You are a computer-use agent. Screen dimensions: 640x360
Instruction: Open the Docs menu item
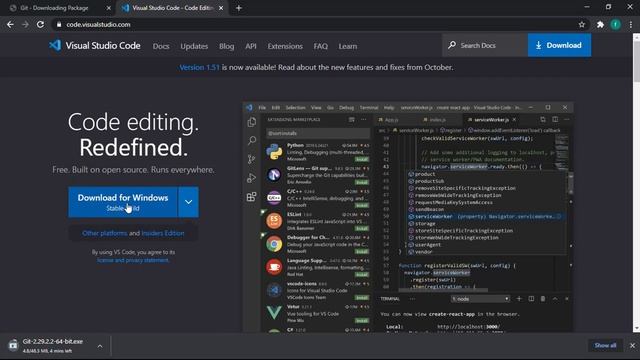click(161, 46)
